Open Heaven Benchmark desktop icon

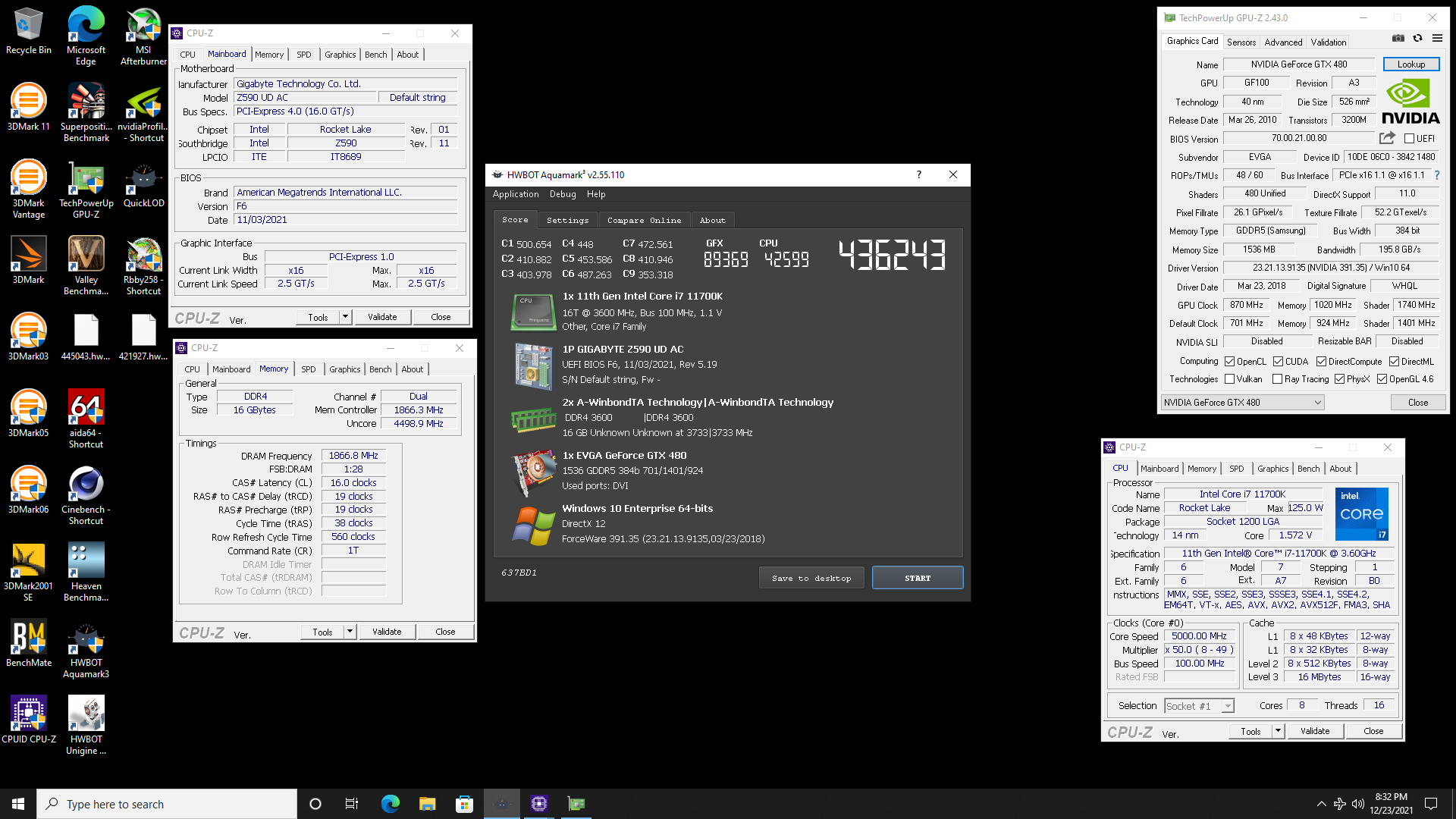pos(86,572)
